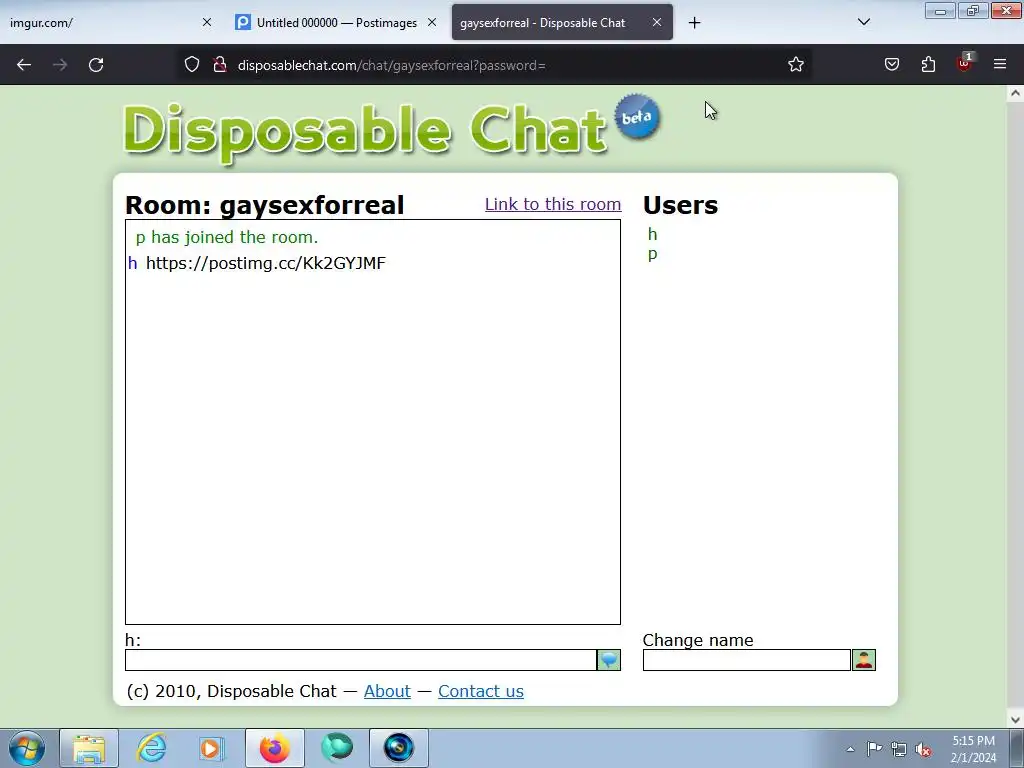Click the muted volume tray icon
The image size is (1024, 768).
(x=923, y=749)
